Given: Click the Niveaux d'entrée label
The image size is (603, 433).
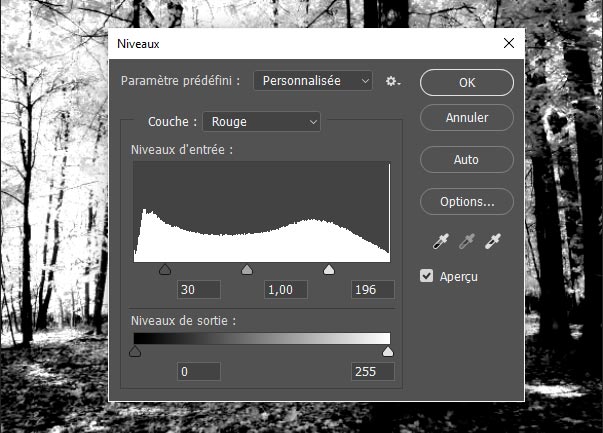Looking at the screenshot, I should (x=182, y=150).
